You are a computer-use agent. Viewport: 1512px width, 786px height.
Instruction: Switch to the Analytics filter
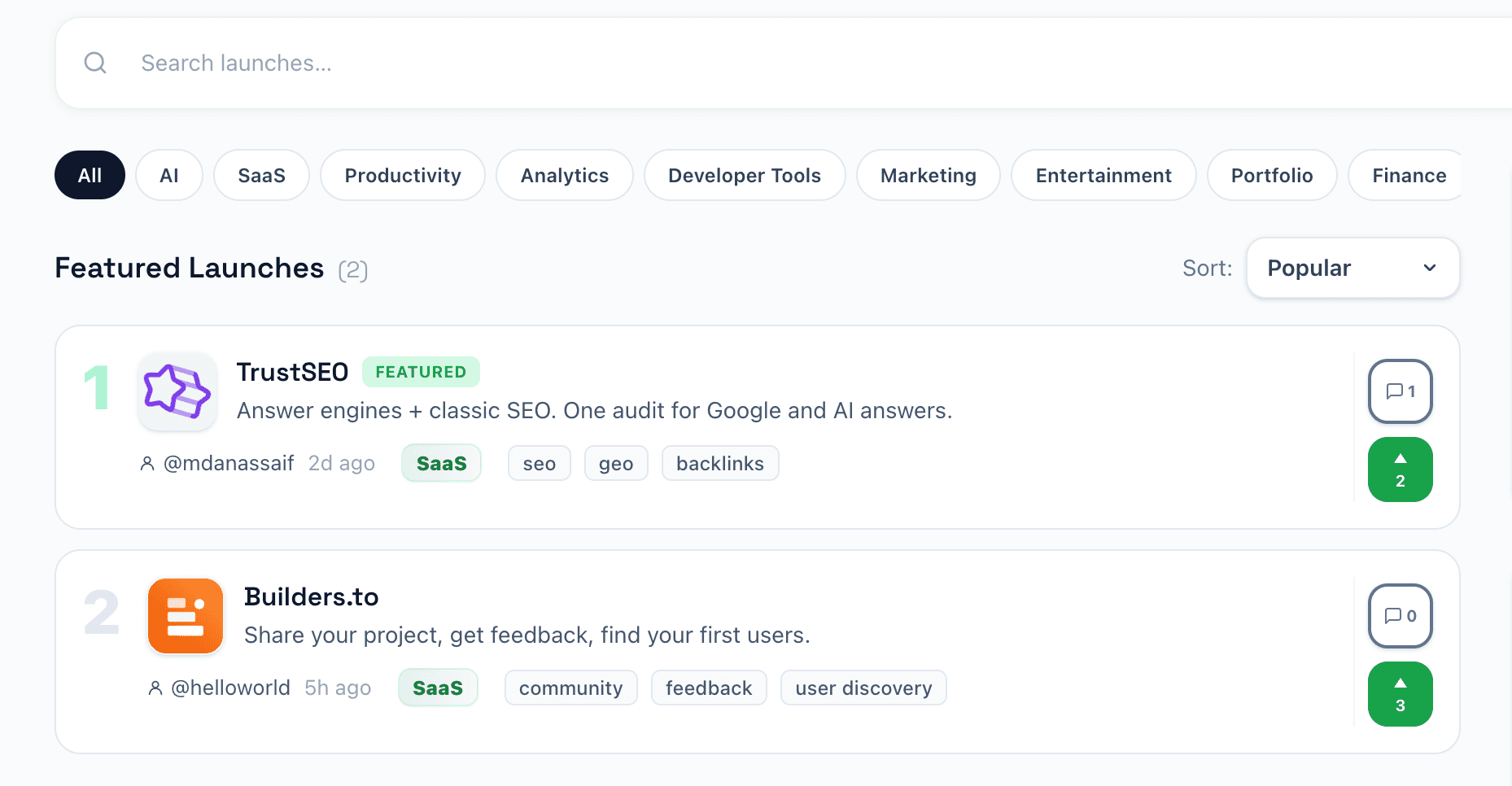(x=565, y=175)
